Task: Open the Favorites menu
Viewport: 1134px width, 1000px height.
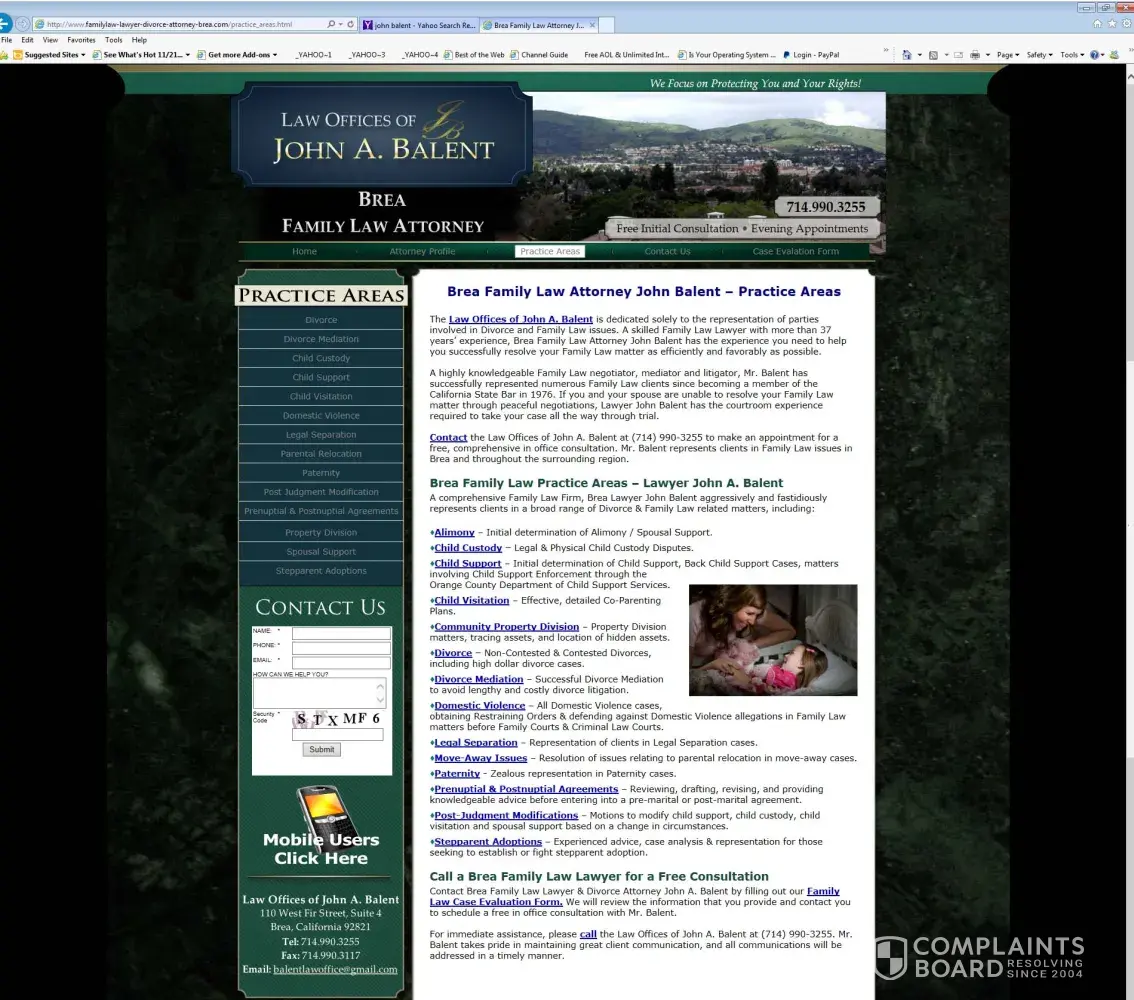Action: pos(81,40)
